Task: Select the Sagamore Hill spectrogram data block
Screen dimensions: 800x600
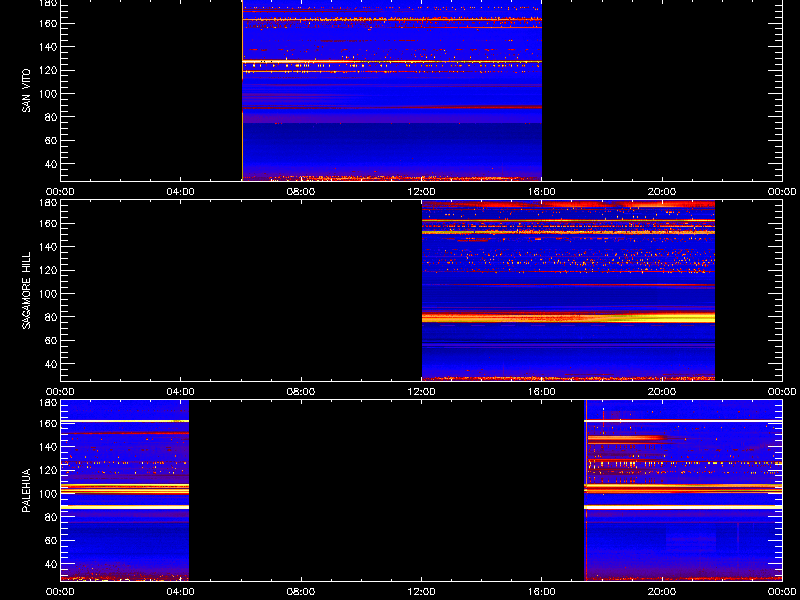Action: click(568, 291)
